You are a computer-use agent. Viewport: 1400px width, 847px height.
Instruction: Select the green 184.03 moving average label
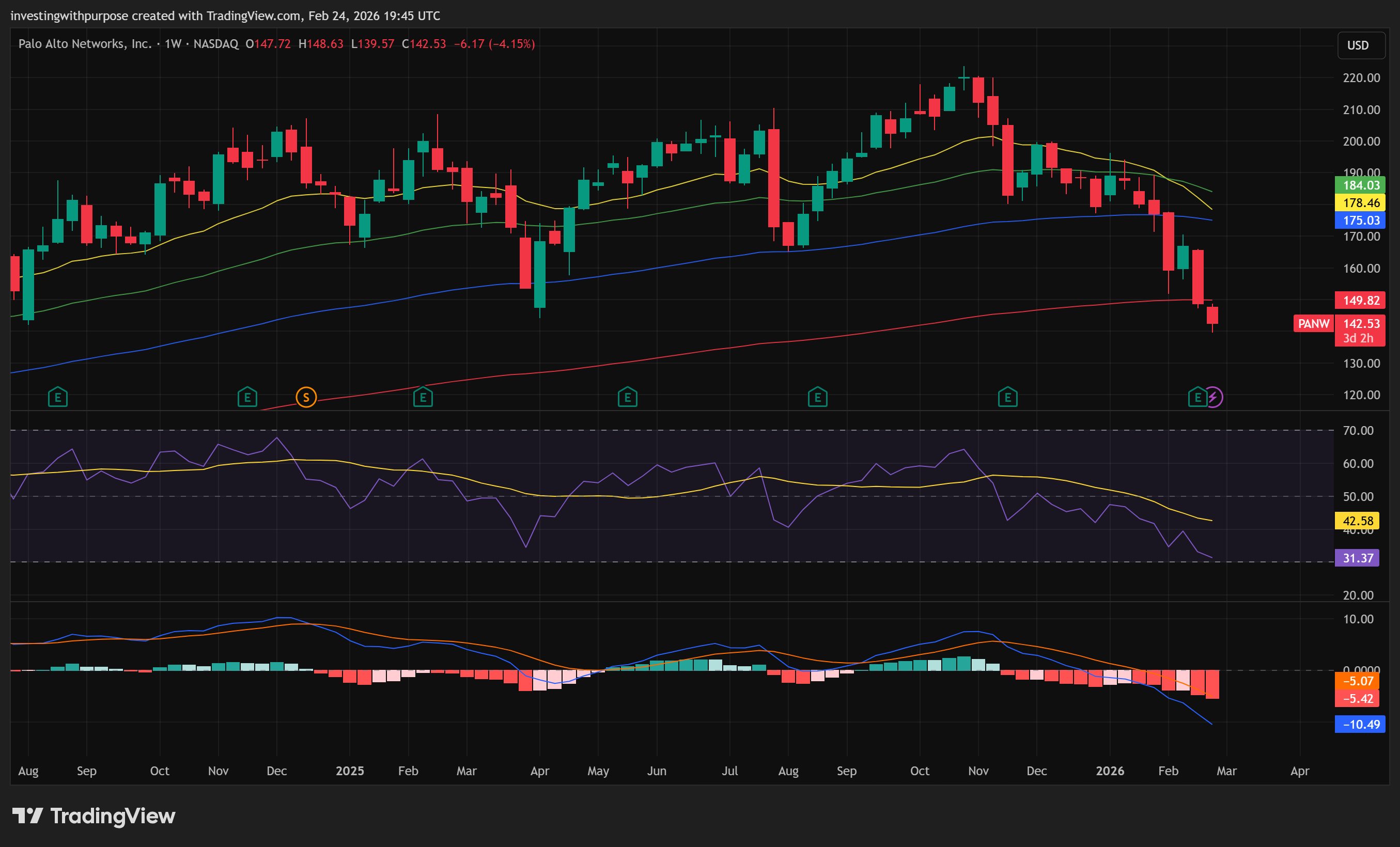click(x=1360, y=185)
